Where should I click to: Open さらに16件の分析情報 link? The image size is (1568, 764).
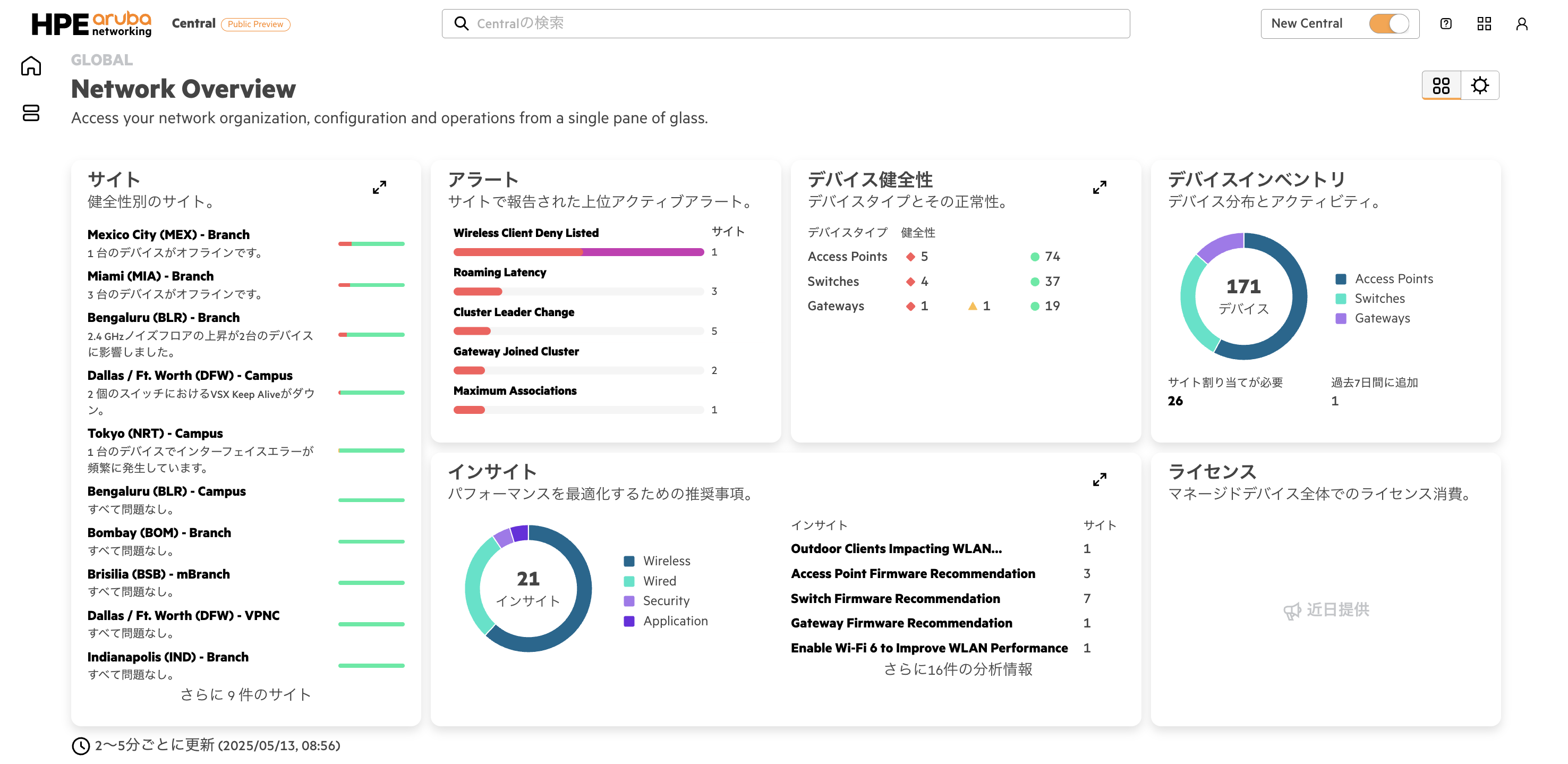958,669
